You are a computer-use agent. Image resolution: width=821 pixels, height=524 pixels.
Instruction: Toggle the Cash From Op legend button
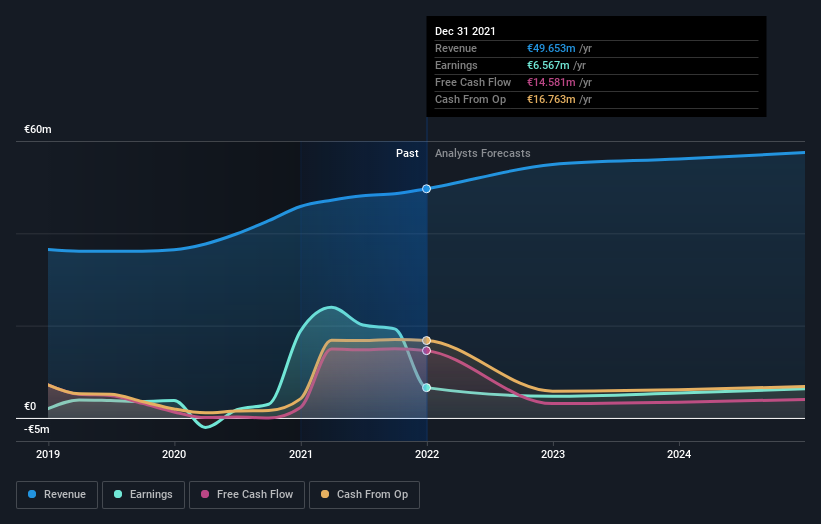point(364,495)
